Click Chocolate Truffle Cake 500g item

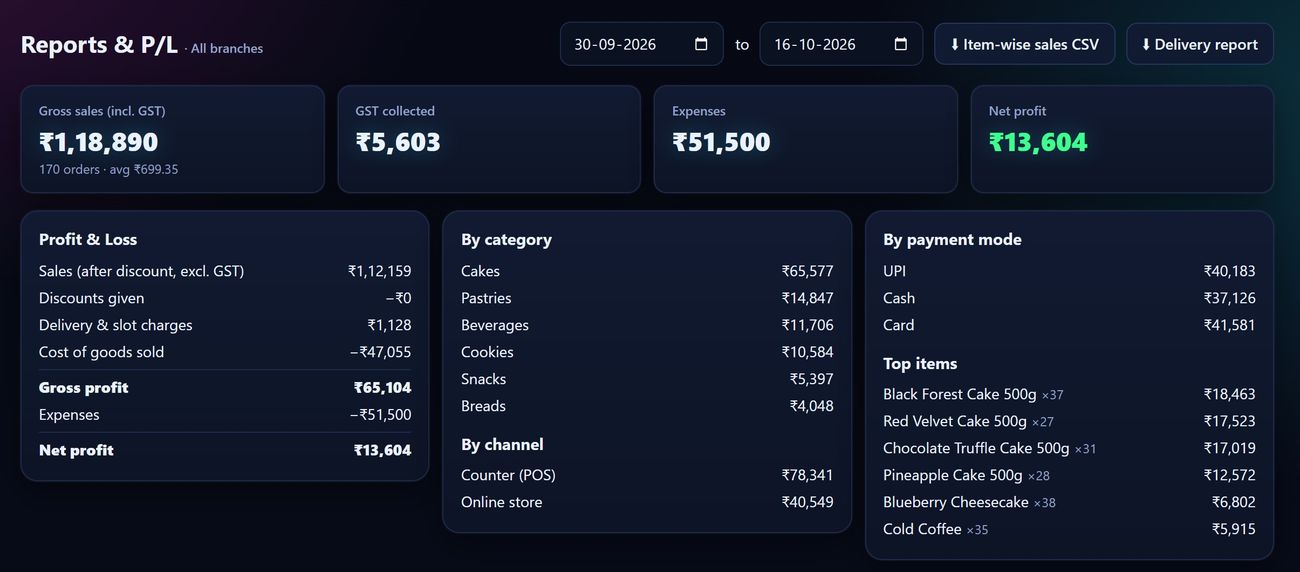[x=976, y=448]
